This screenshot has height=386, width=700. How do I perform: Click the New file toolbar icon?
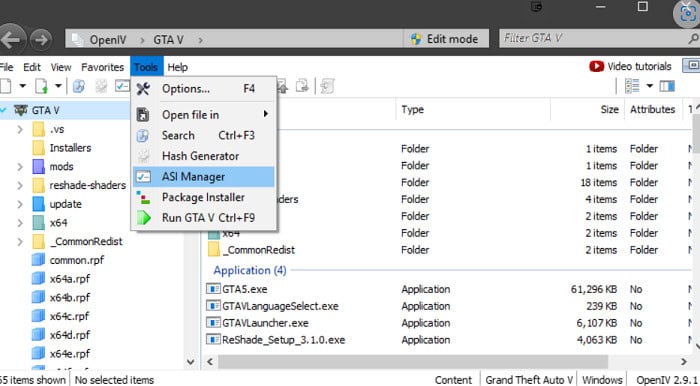5,86
